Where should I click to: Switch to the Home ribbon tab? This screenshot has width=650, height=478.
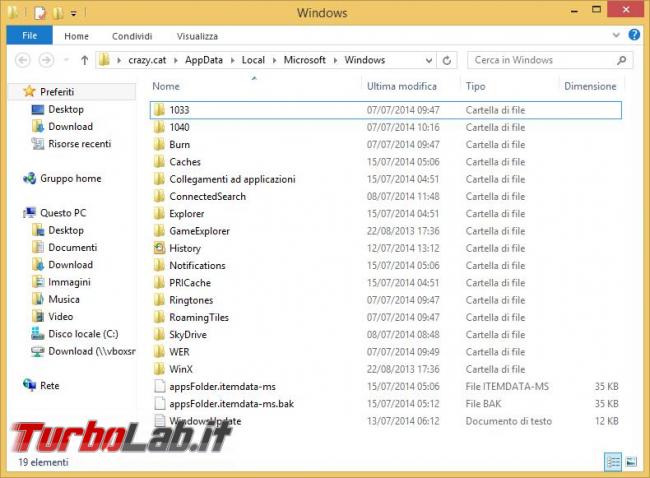(x=76, y=36)
